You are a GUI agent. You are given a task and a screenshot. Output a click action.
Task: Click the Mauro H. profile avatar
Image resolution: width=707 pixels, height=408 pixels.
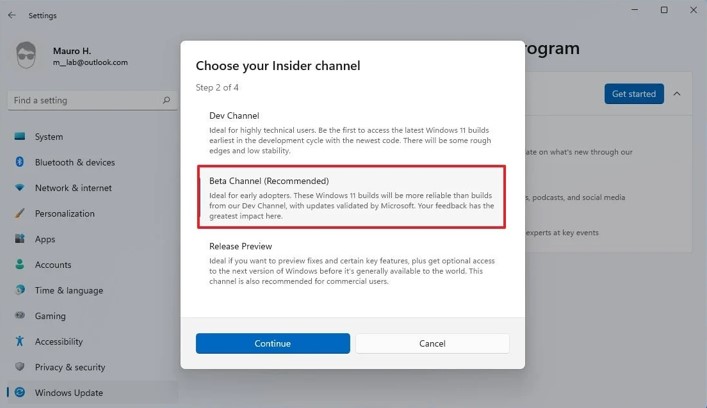26,55
